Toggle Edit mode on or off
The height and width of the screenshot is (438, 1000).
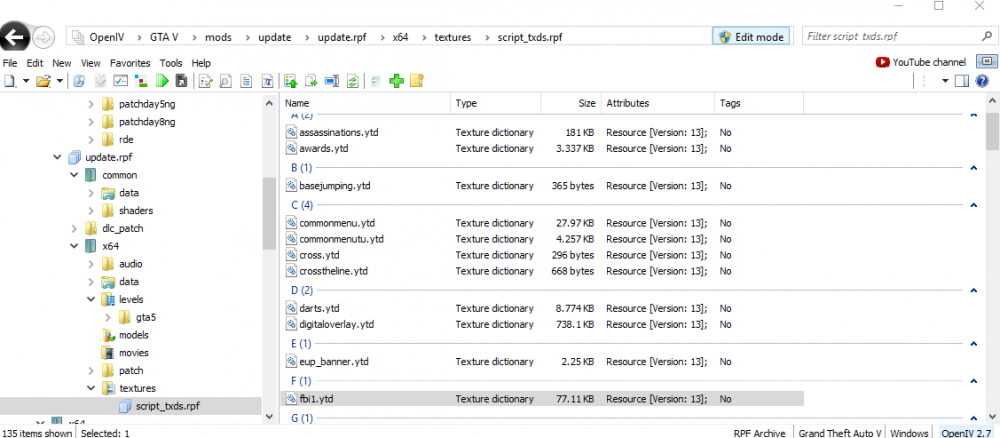tap(751, 37)
